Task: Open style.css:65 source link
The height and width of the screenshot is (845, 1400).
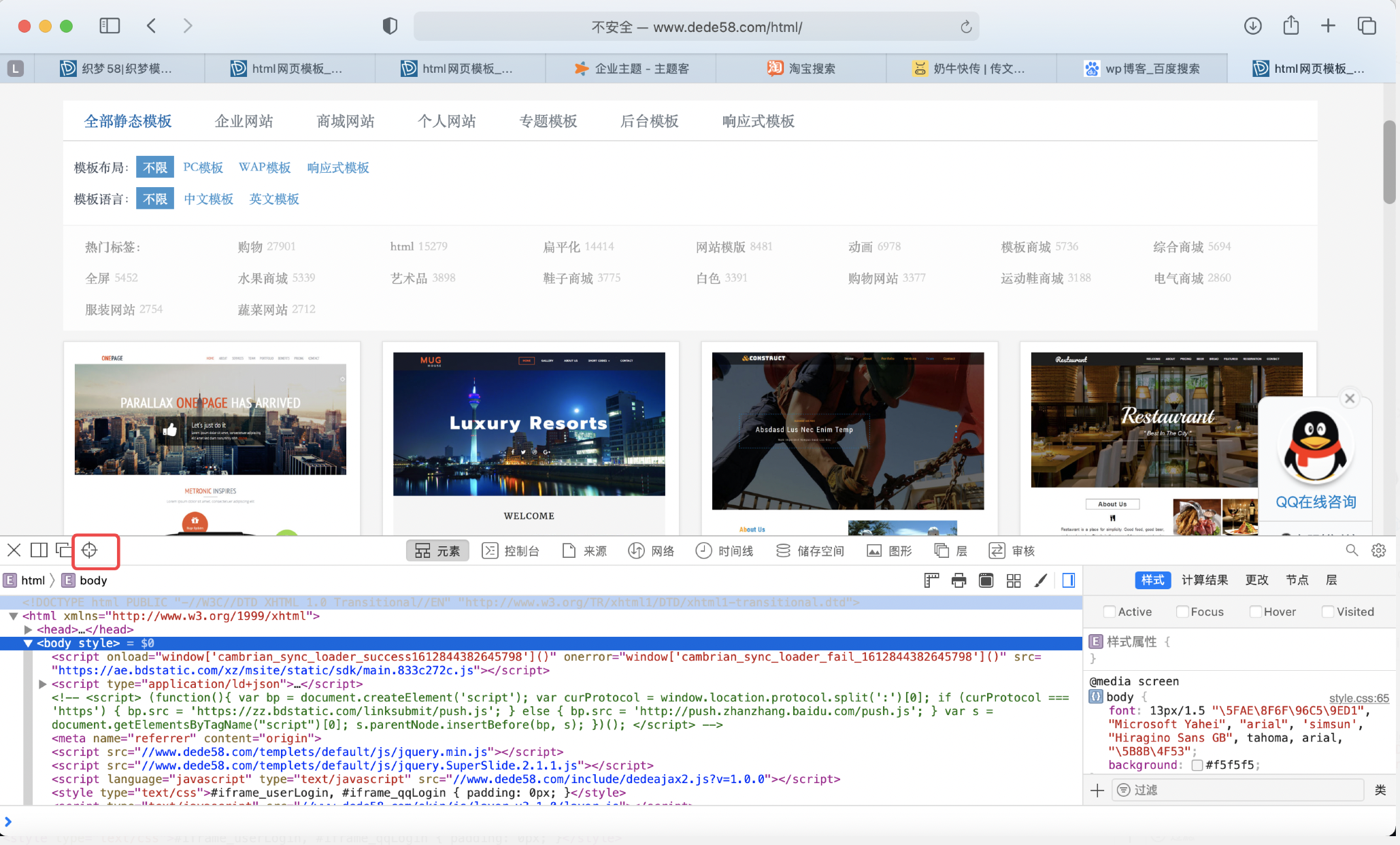Action: coord(1359,698)
